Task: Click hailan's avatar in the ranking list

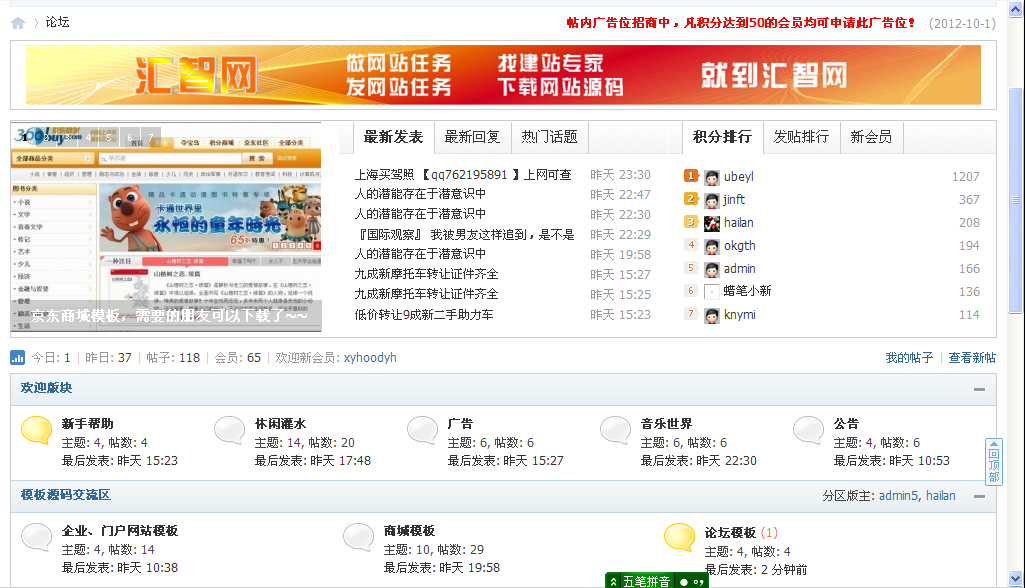Action: coord(712,223)
